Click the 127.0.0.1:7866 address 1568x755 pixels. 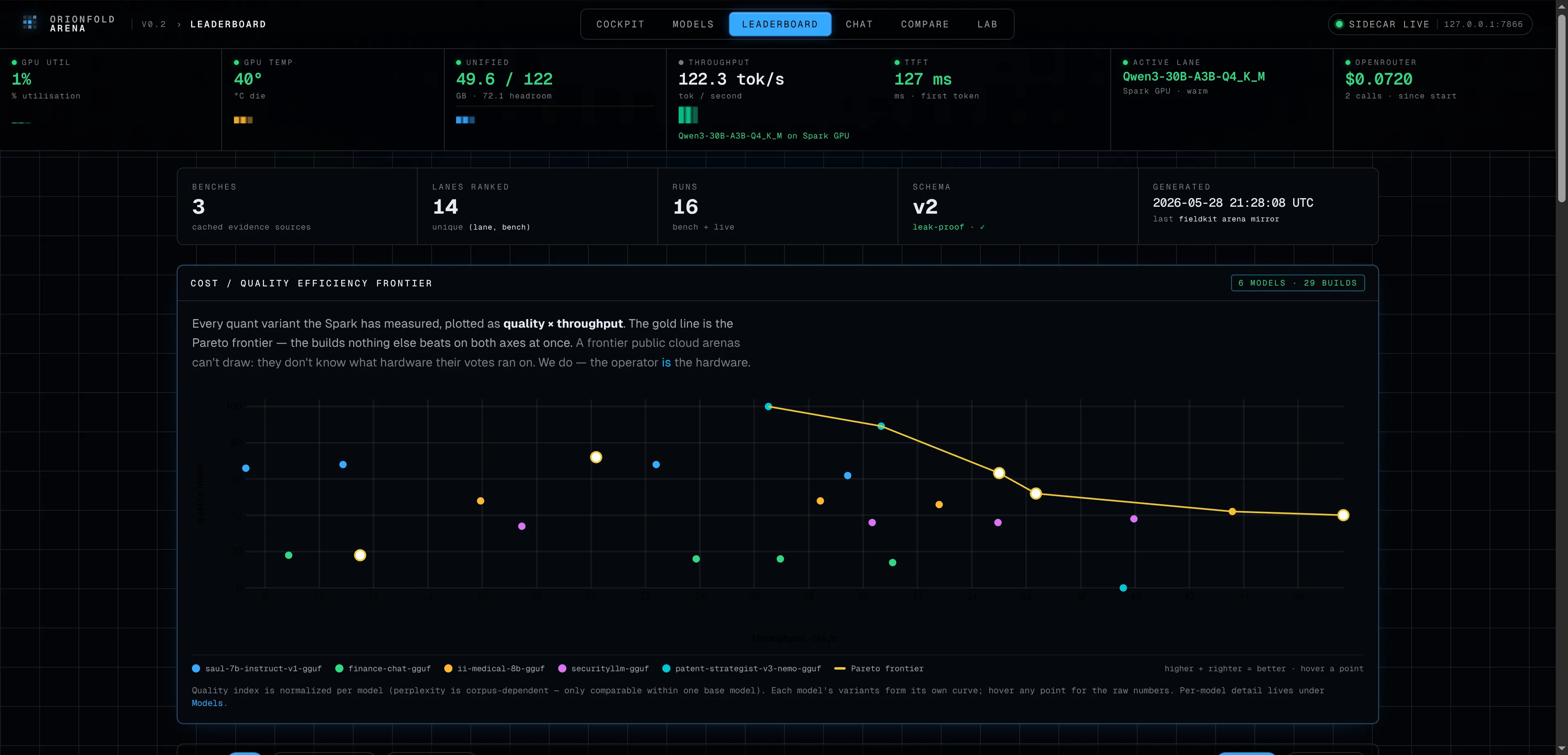pos(1483,25)
